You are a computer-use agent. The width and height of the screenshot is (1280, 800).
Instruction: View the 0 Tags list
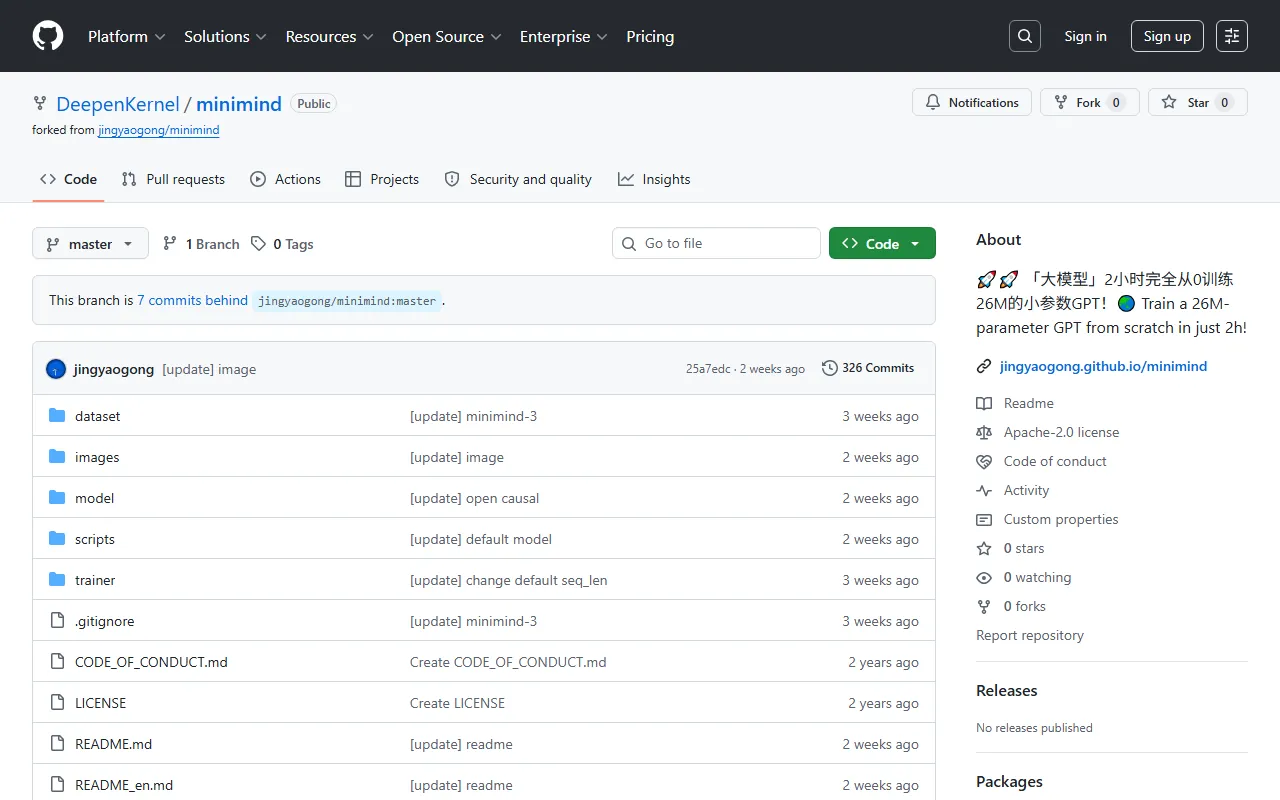[282, 244]
